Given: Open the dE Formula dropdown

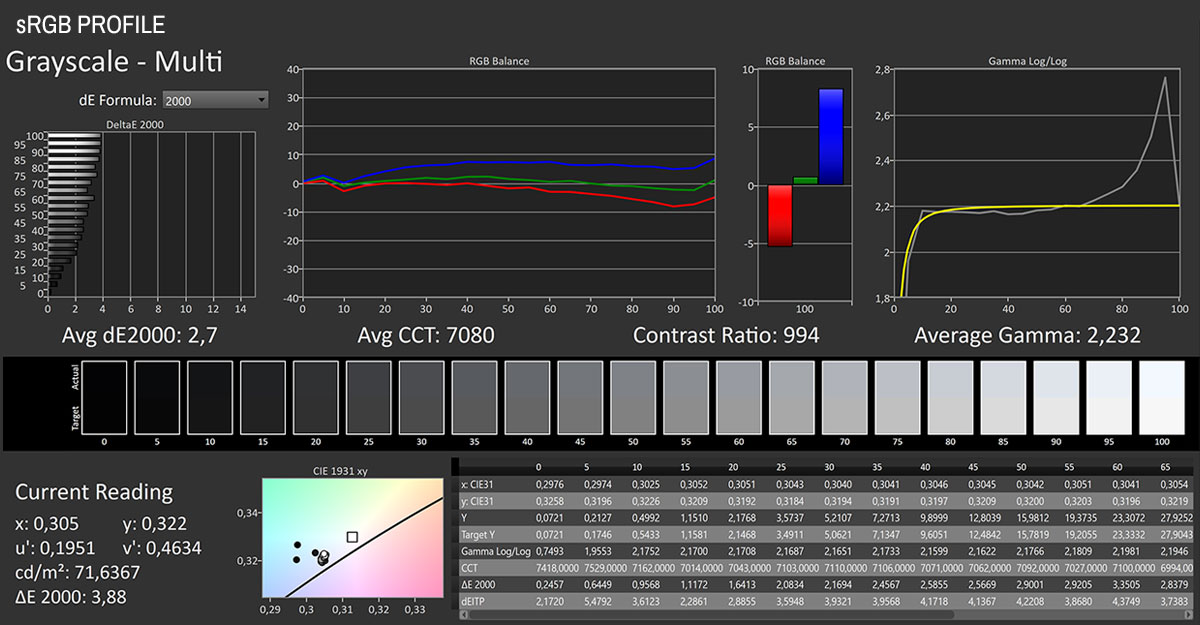Looking at the screenshot, I should (x=214, y=100).
